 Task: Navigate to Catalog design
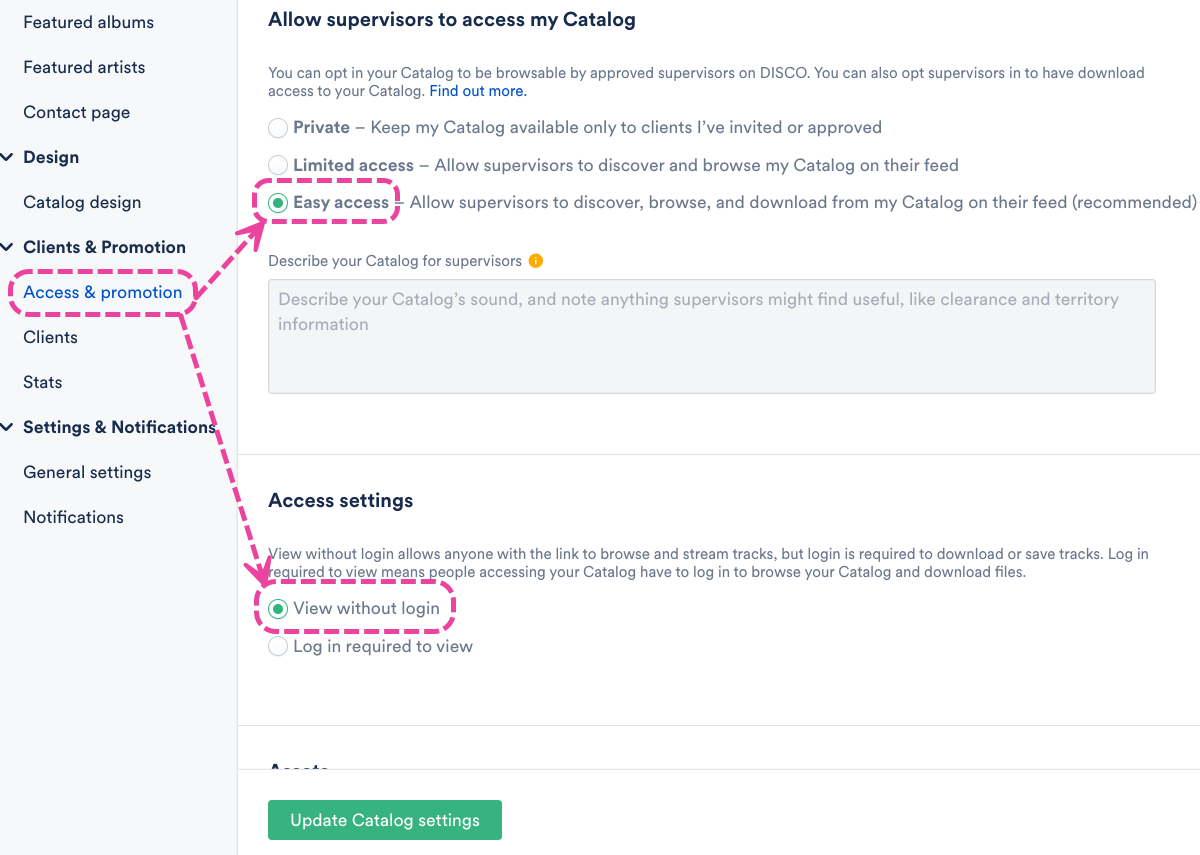pyautogui.click(x=82, y=202)
